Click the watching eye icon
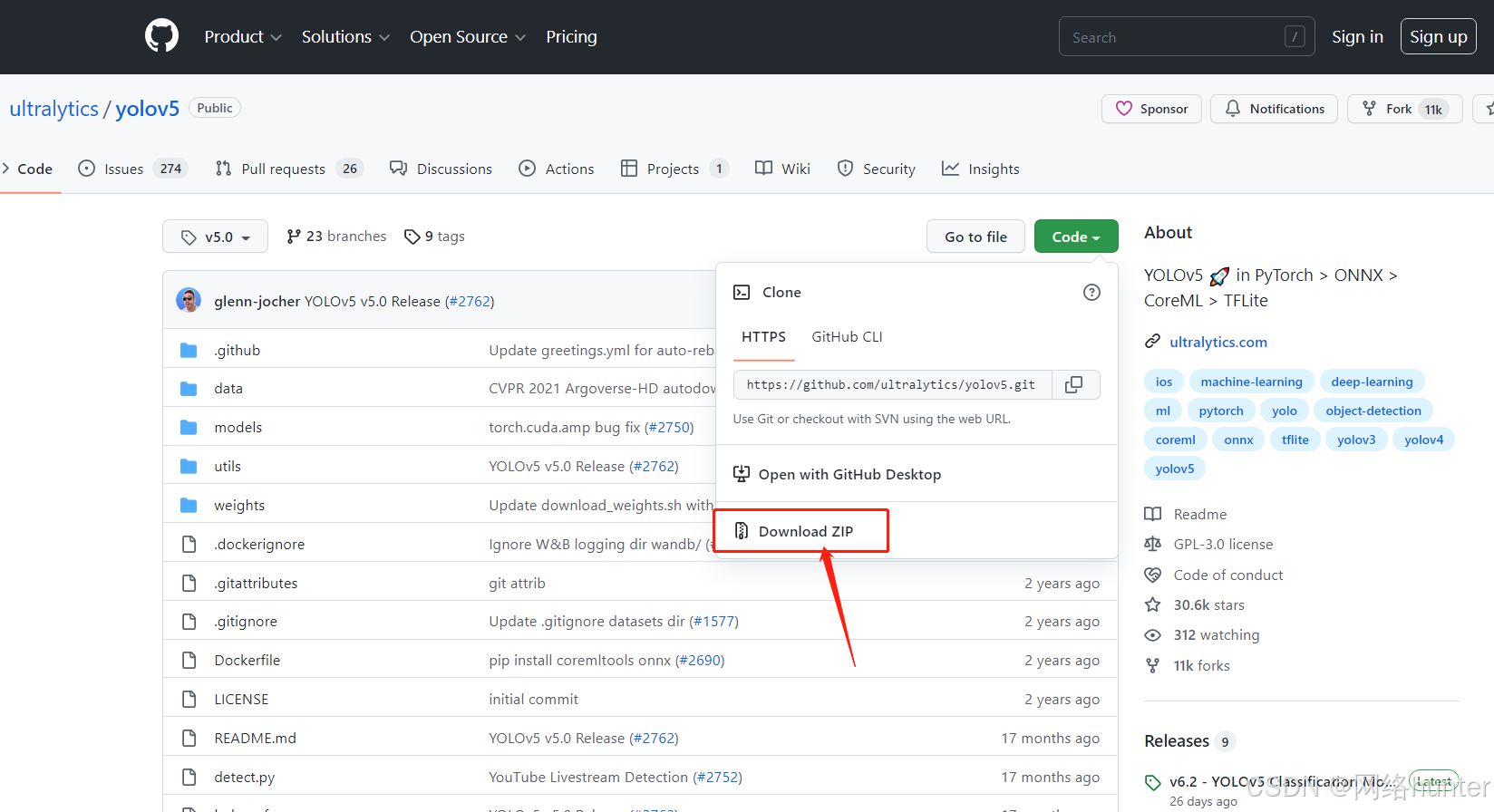Viewport: 1494px width, 812px height. pos(1152,635)
